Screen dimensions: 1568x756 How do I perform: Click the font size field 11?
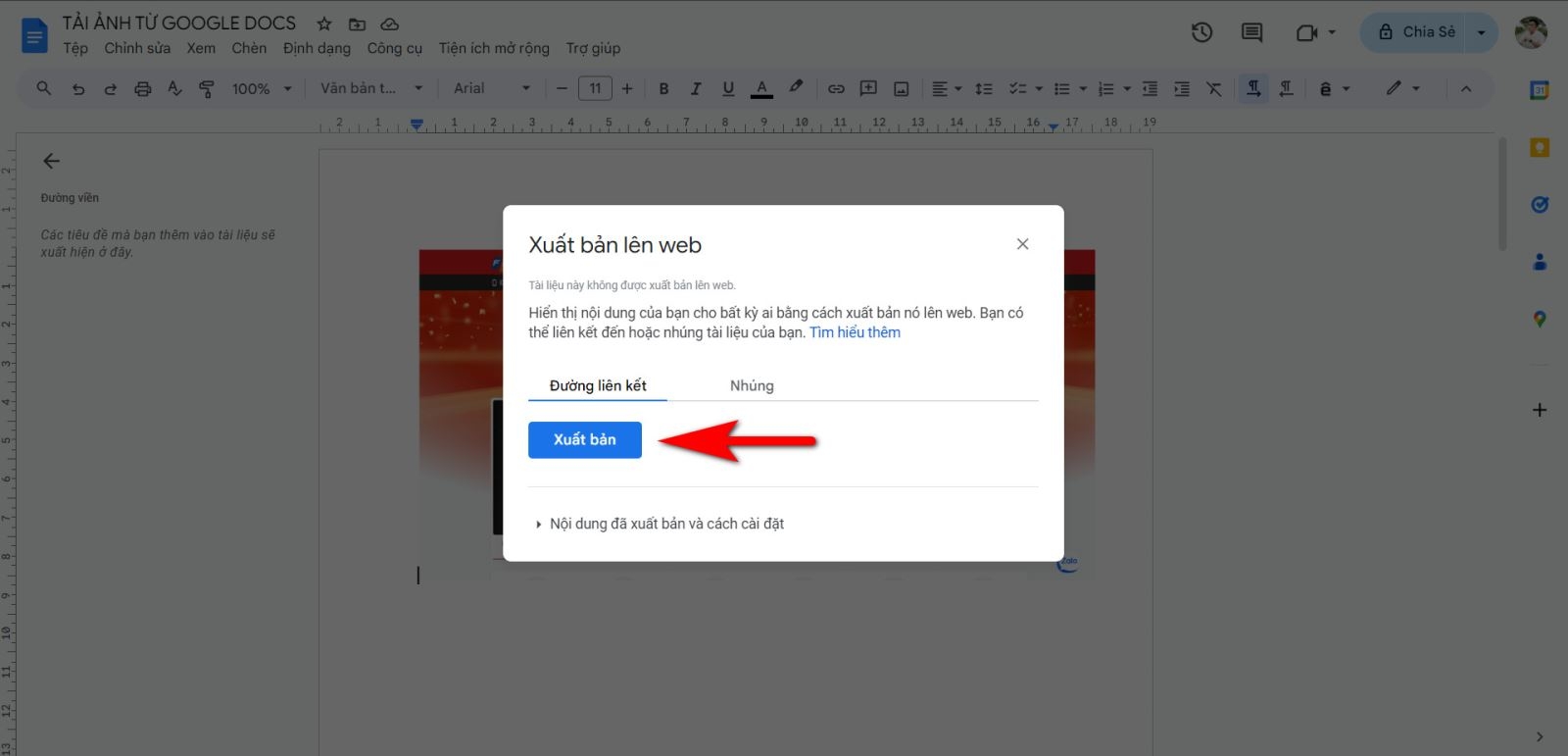[595, 88]
